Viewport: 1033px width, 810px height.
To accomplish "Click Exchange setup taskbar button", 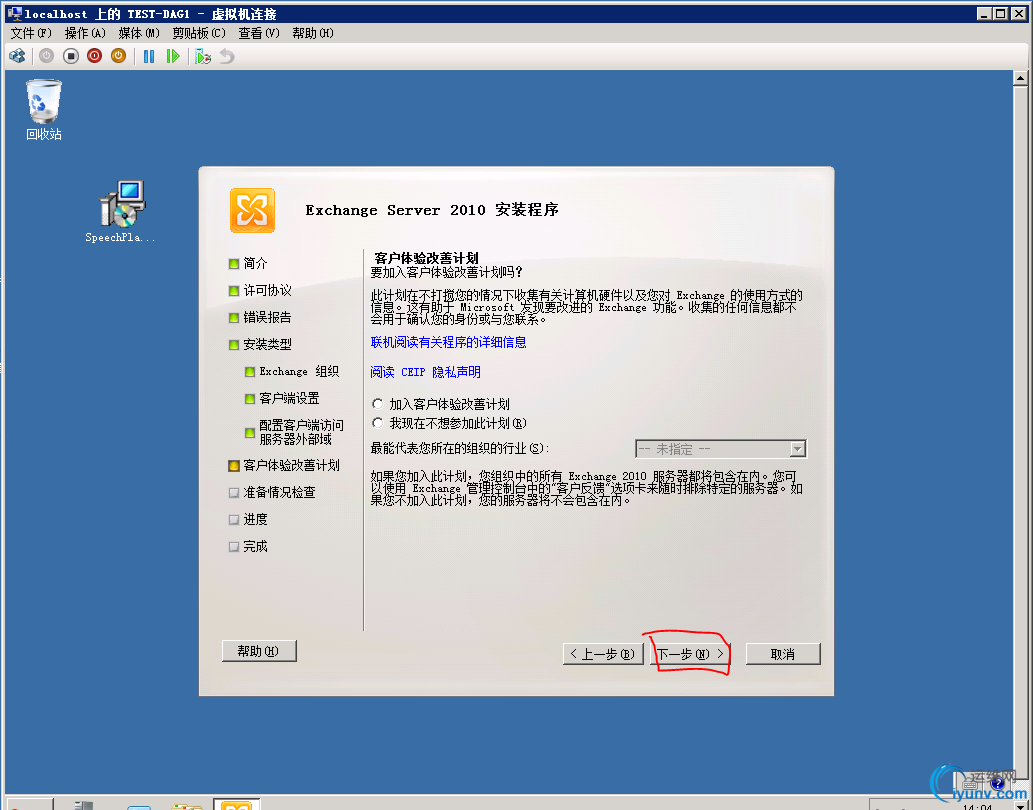I will [237, 804].
